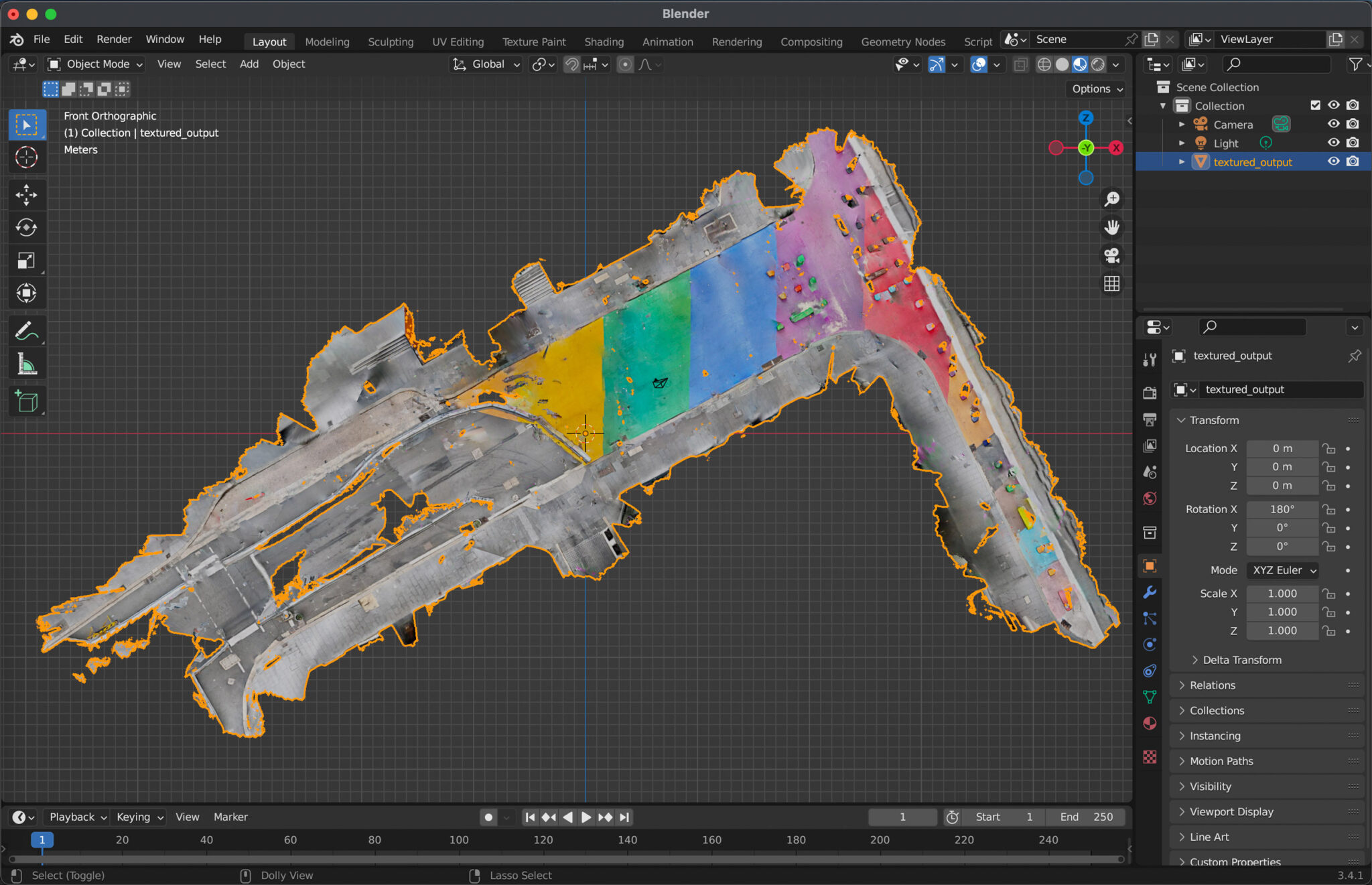Lock the Location X value
The height and width of the screenshot is (885, 1372).
[x=1329, y=448]
